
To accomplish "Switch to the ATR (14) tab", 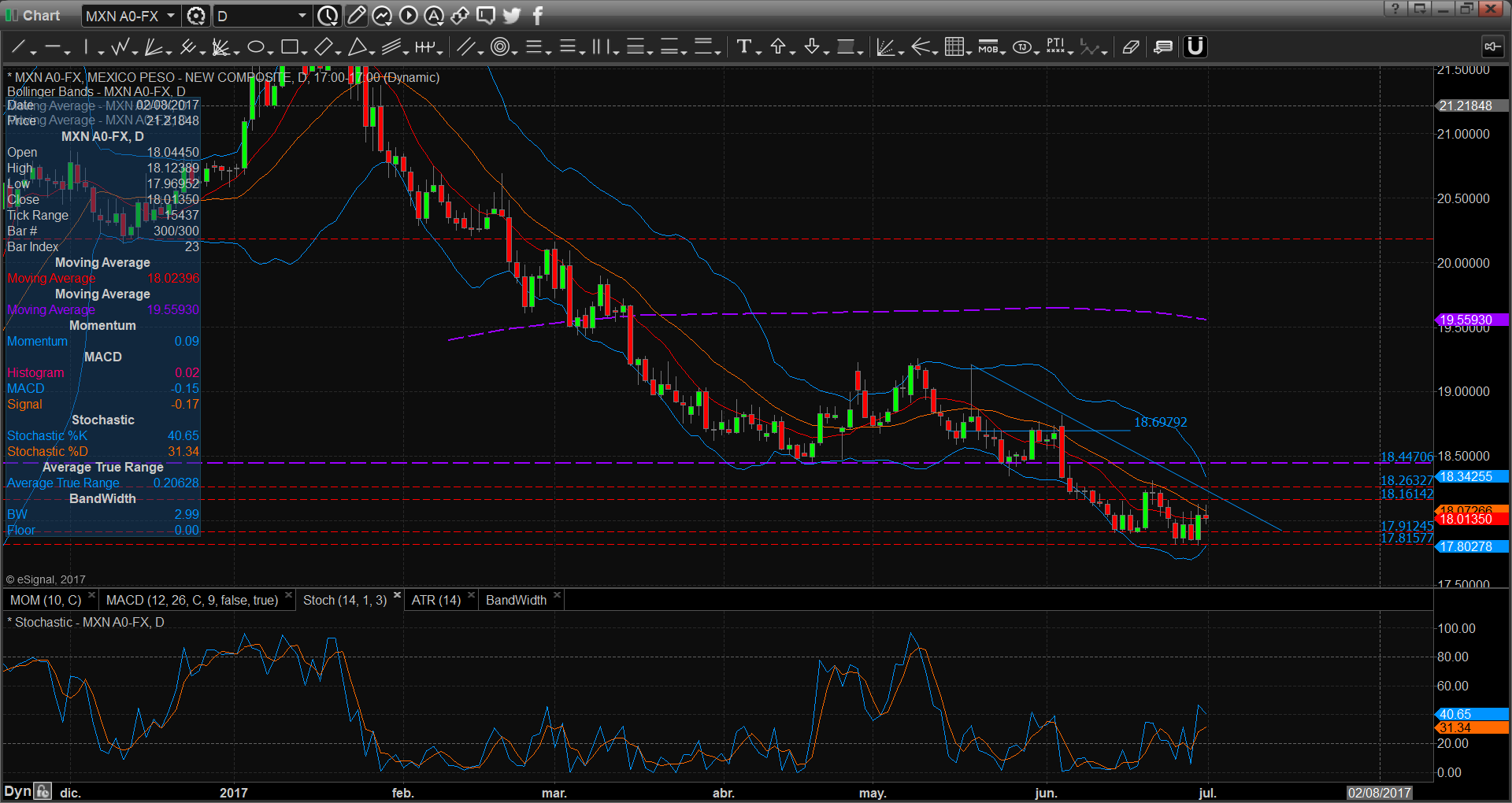I will (436, 600).
